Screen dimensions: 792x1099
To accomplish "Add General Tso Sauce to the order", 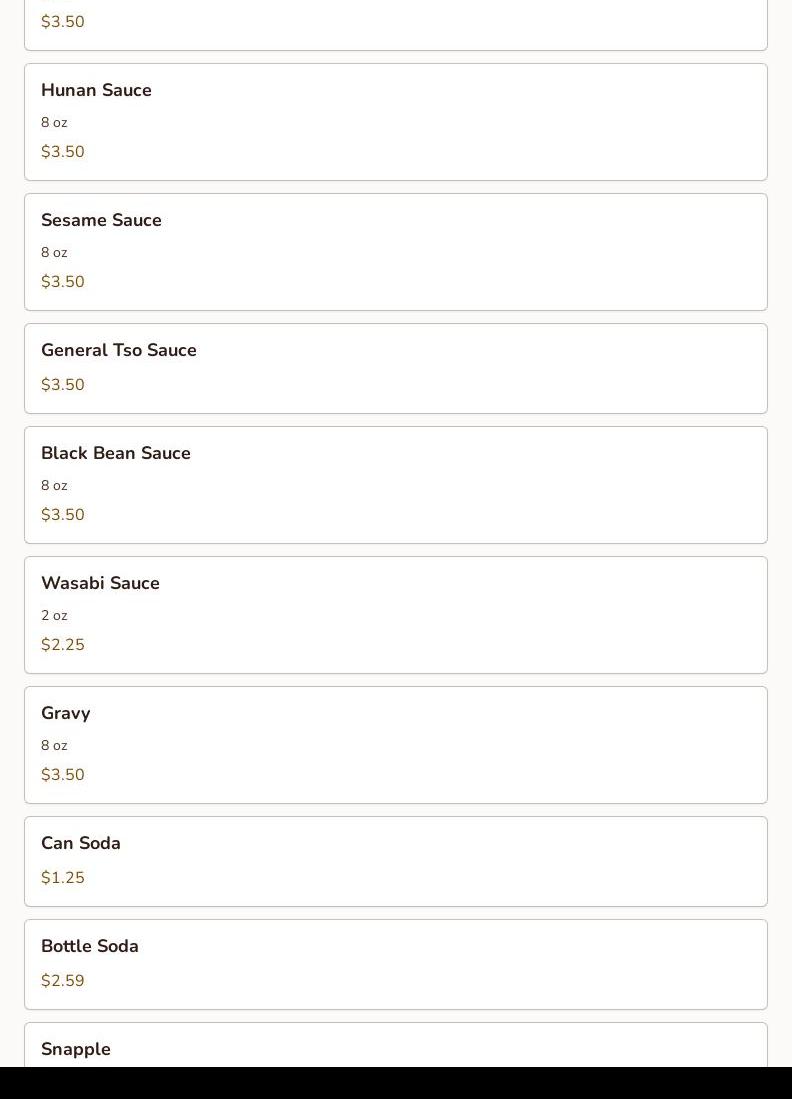I will point(396,368).
